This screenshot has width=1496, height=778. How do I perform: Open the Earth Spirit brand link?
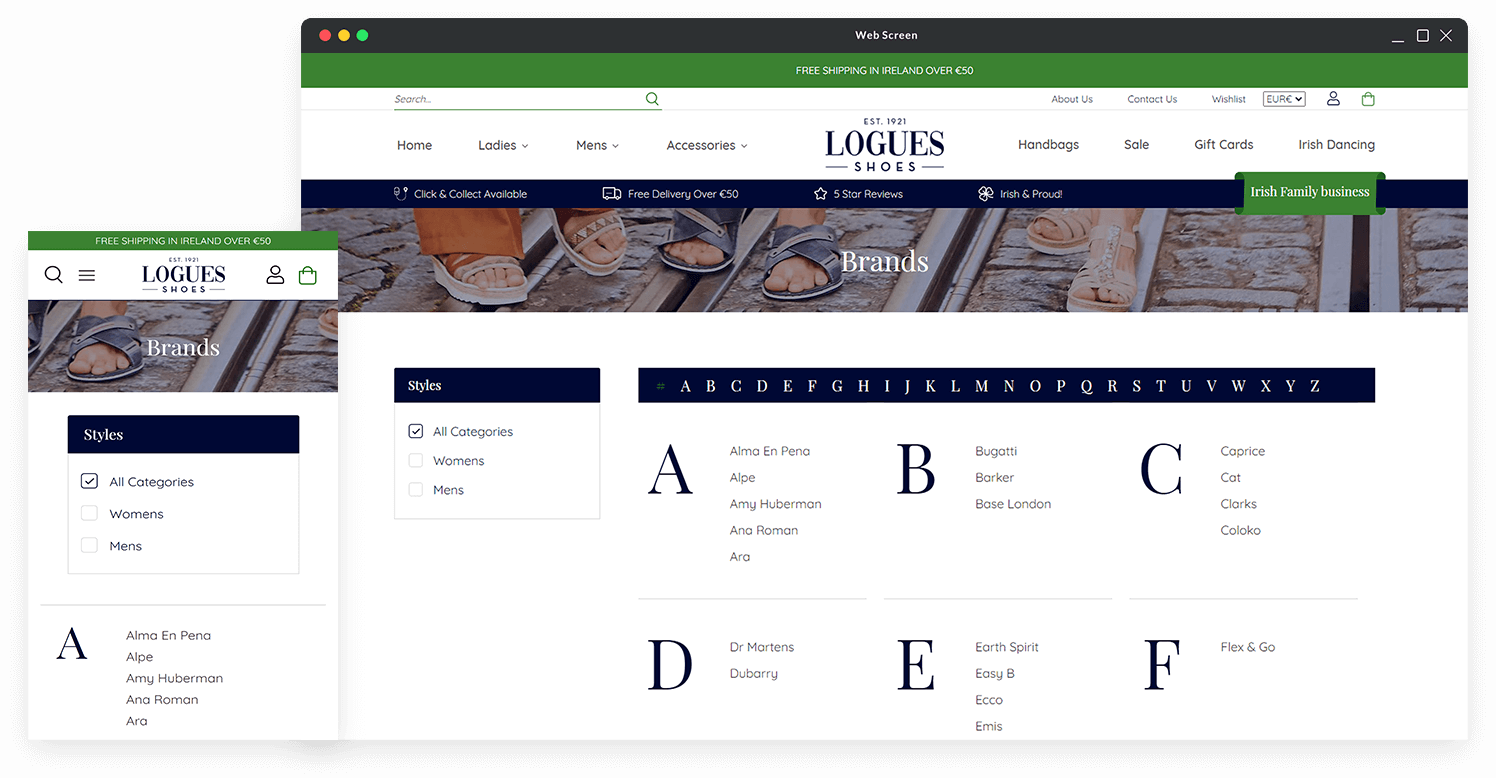tap(1007, 647)
